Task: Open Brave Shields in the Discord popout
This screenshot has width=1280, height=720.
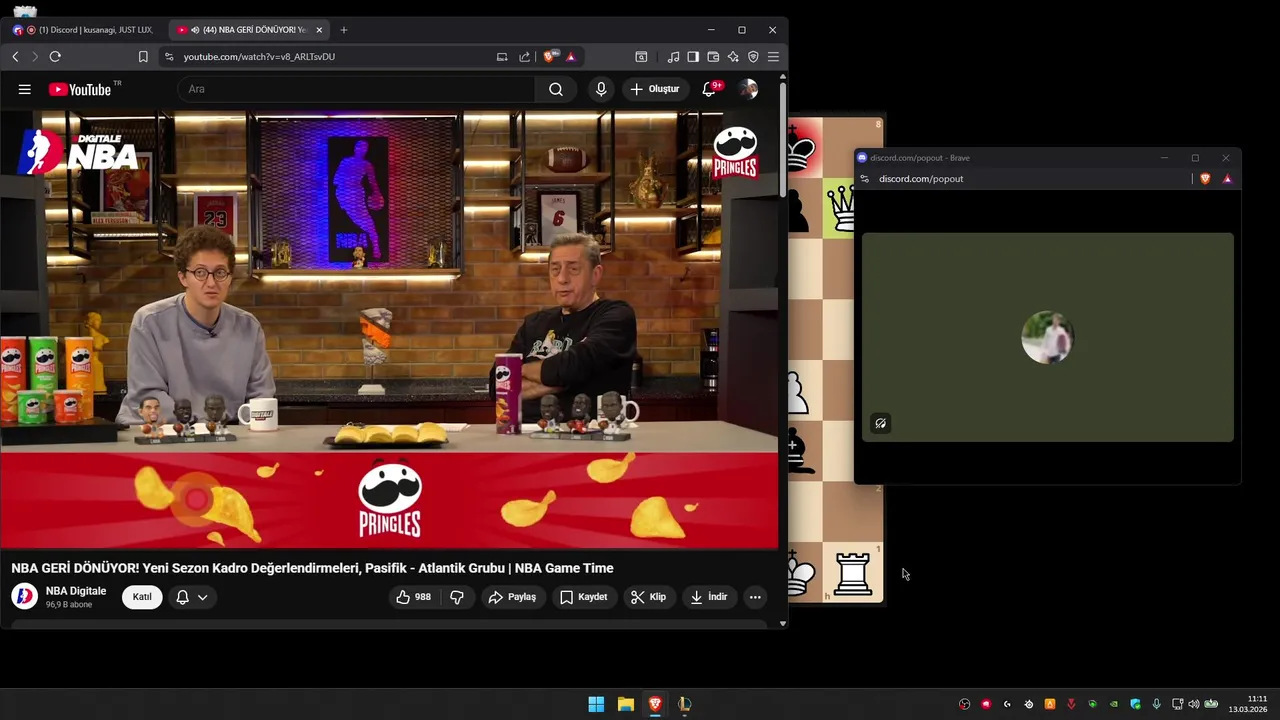Action: [1205, 179]
